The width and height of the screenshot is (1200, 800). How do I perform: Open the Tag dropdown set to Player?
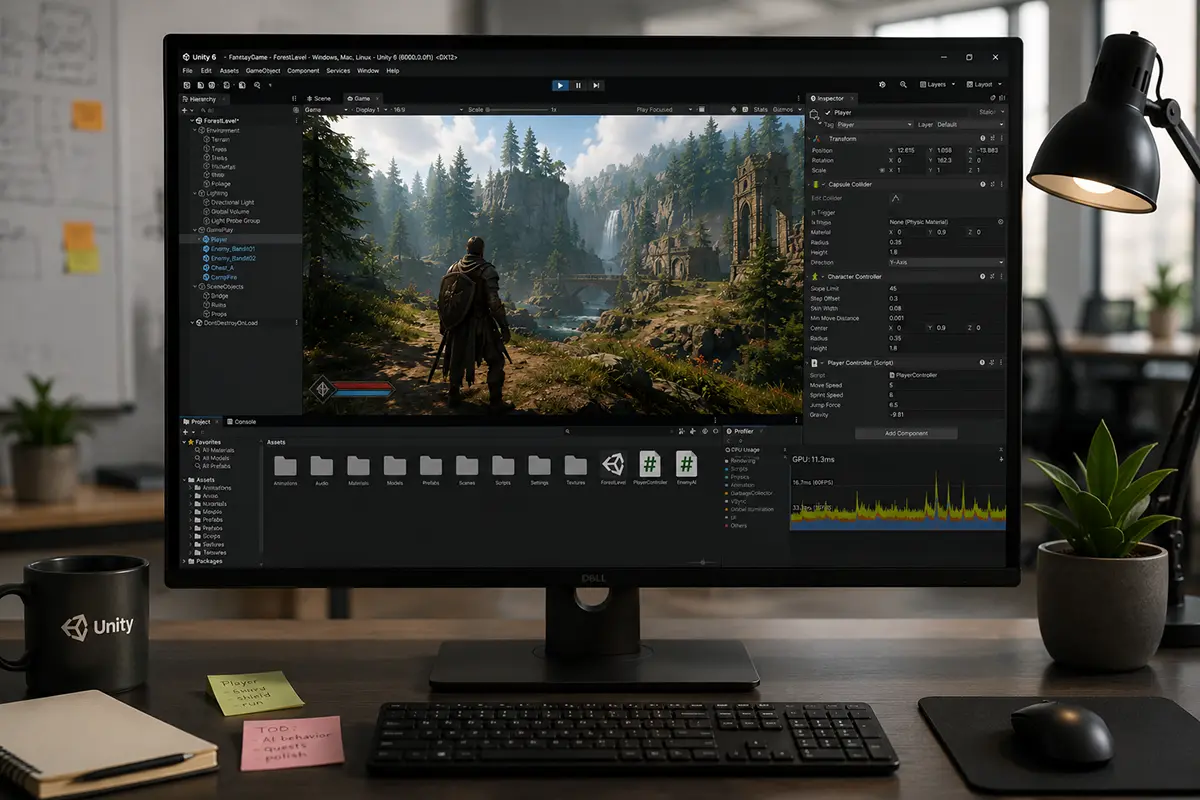pos(874,125)
